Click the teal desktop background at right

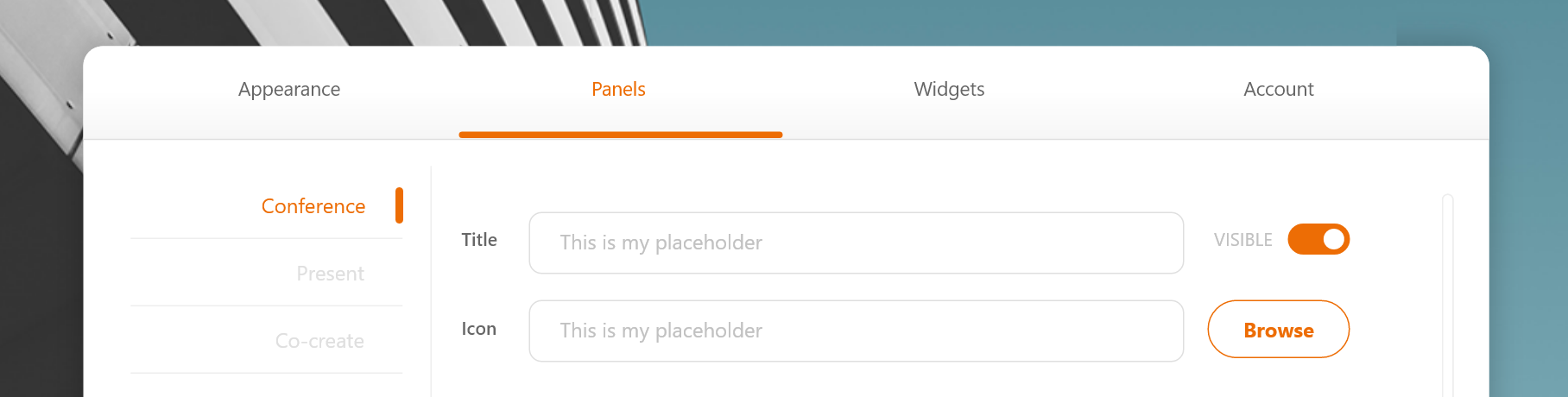[x=1528, y=216]
